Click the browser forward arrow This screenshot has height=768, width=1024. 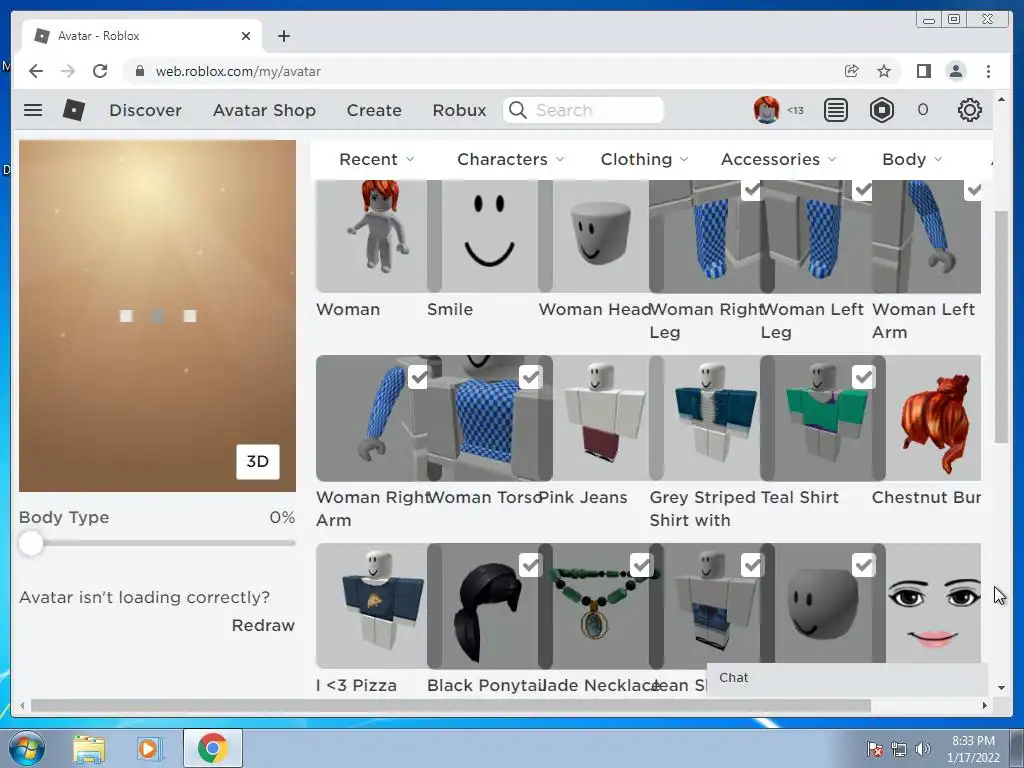(x=68, y=71)
